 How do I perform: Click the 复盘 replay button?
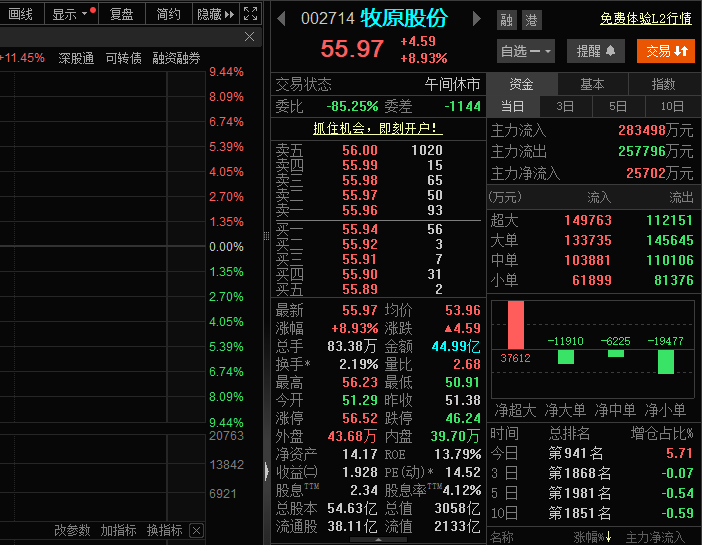[x=122, y=14]
